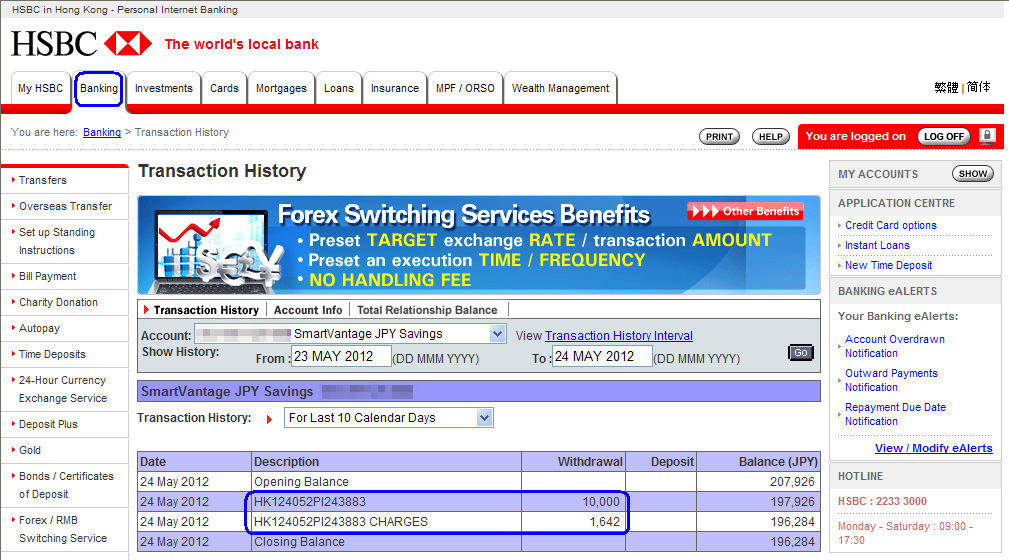
Task: Select Deposit Plus in the sidebar
Action: 48,424
